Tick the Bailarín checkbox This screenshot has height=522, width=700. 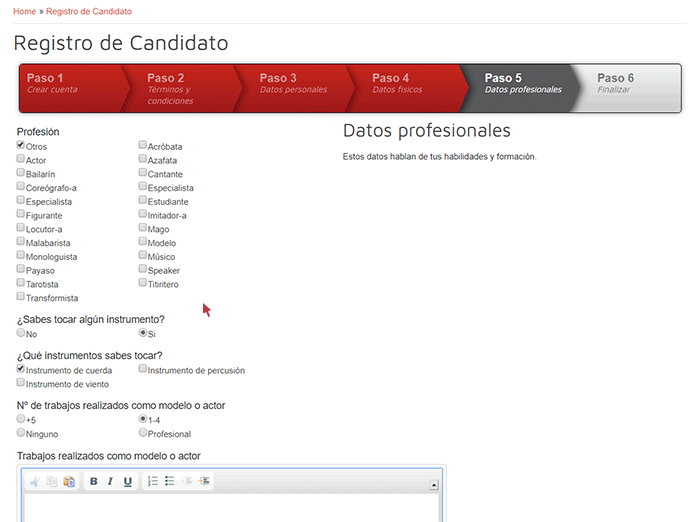pos(21,172)
